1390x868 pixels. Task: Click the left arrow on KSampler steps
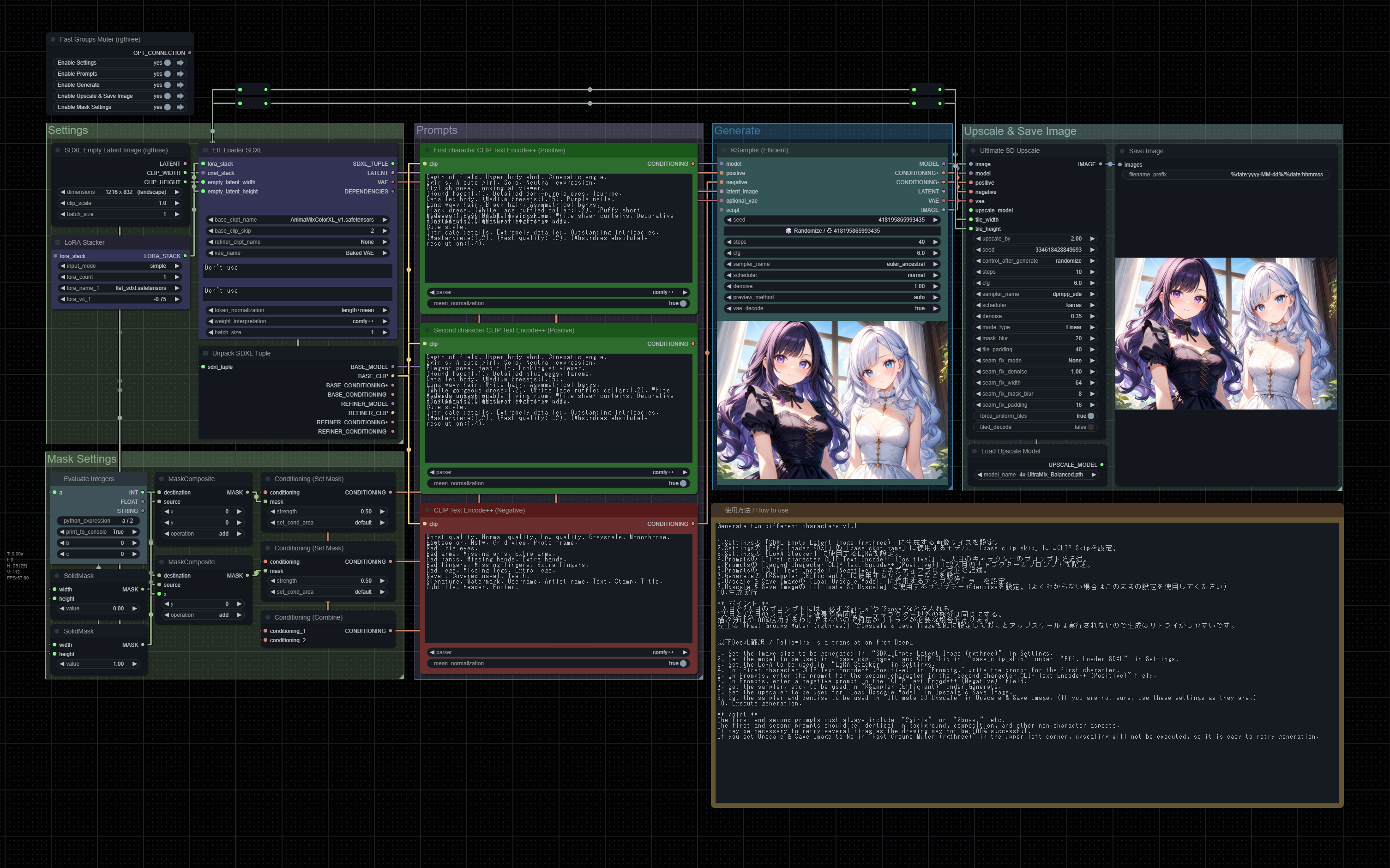729,241
